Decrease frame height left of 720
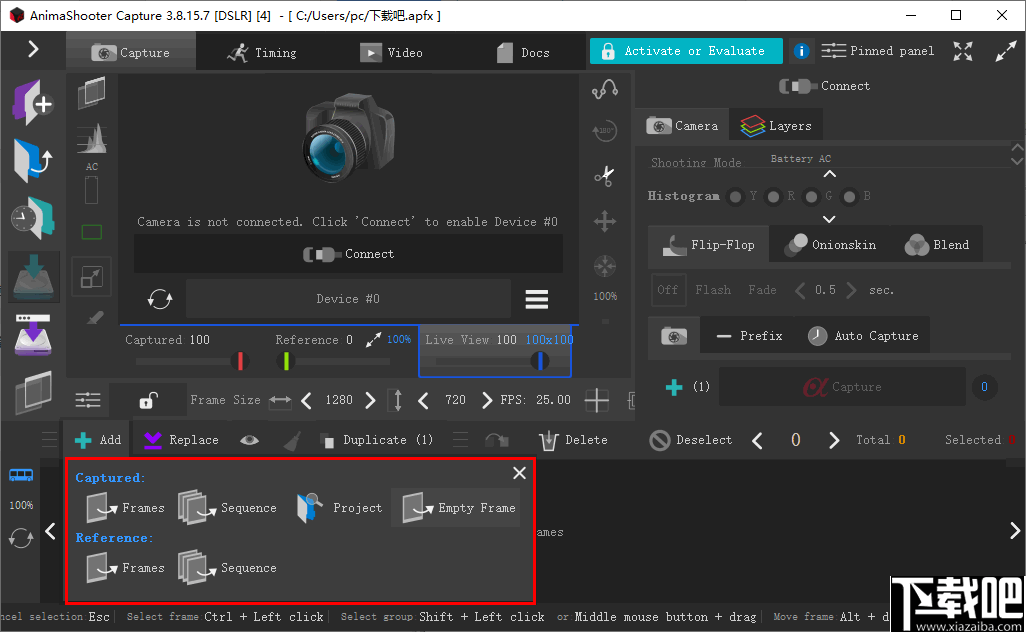 [423, 400]
